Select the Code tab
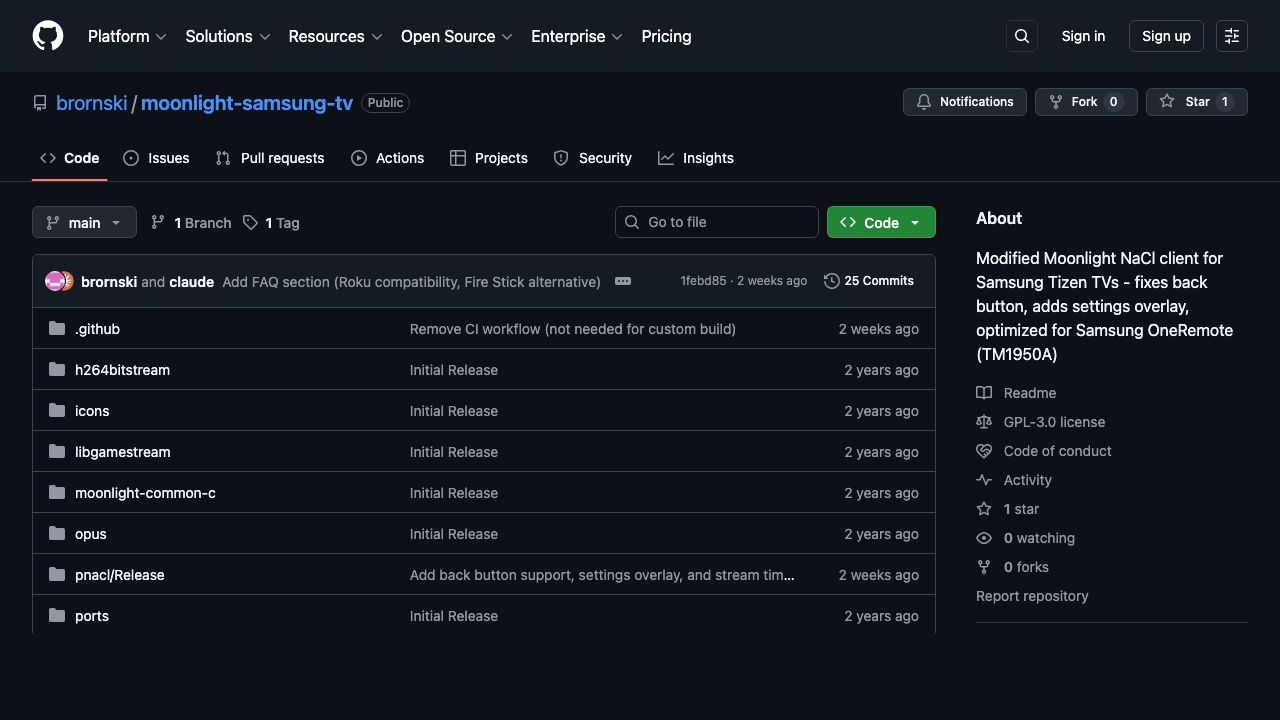Image resolution: width=1280 pixels, height=720 pixels. (70, 158)
